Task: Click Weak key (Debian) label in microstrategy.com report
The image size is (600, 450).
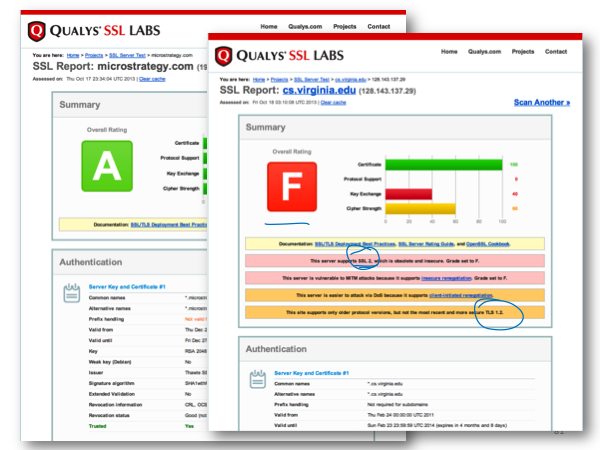Action: [x=110, y=362]
